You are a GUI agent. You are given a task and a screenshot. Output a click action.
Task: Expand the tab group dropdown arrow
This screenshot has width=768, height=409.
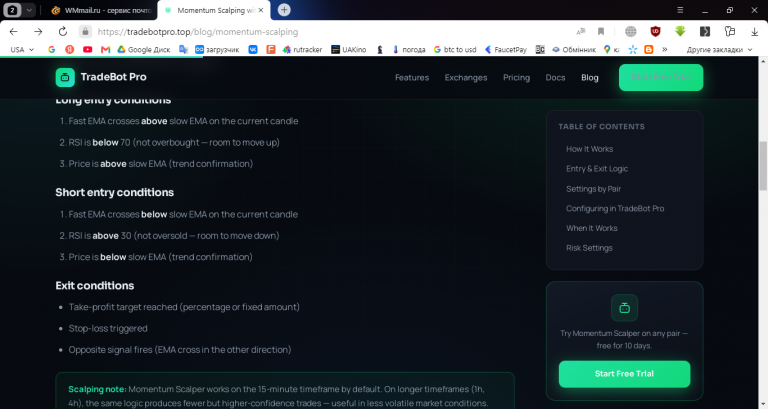click(x=29, y=10)
